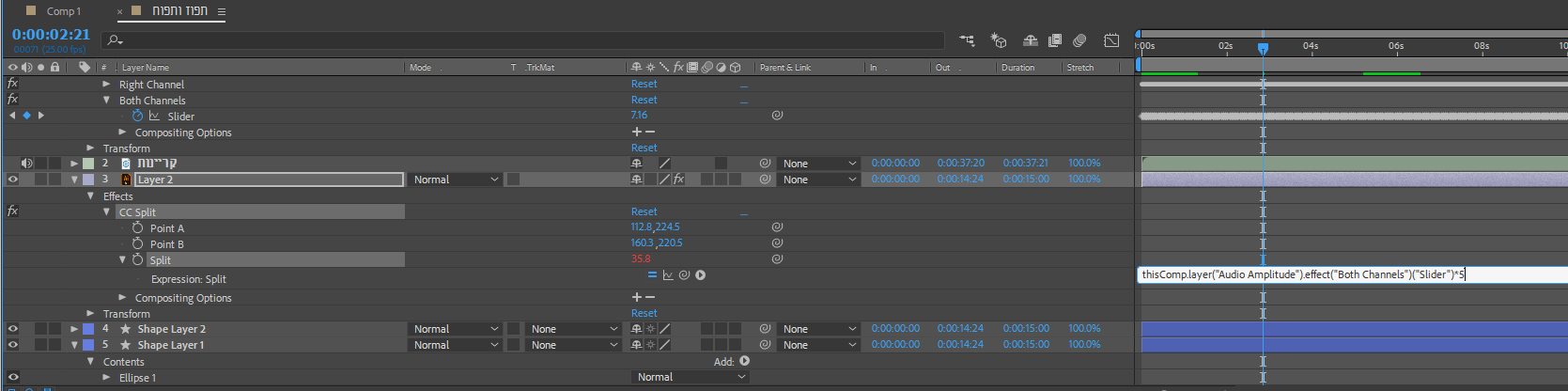
Task: Click the Layer 2 label color swatch
Action: 88,179
